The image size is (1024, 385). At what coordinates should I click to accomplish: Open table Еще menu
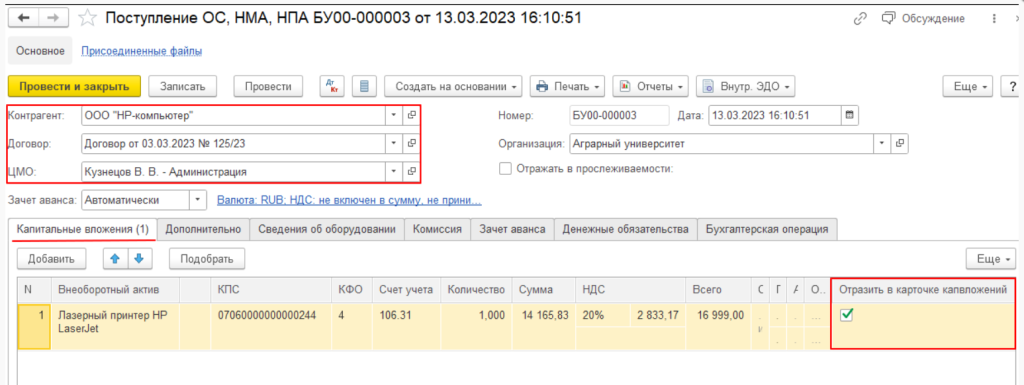click(x=991, y=258)
